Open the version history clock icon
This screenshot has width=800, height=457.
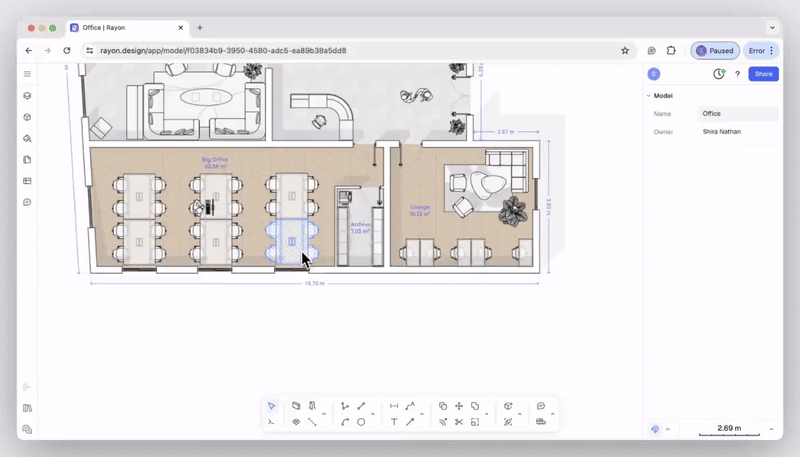(719, 74)
